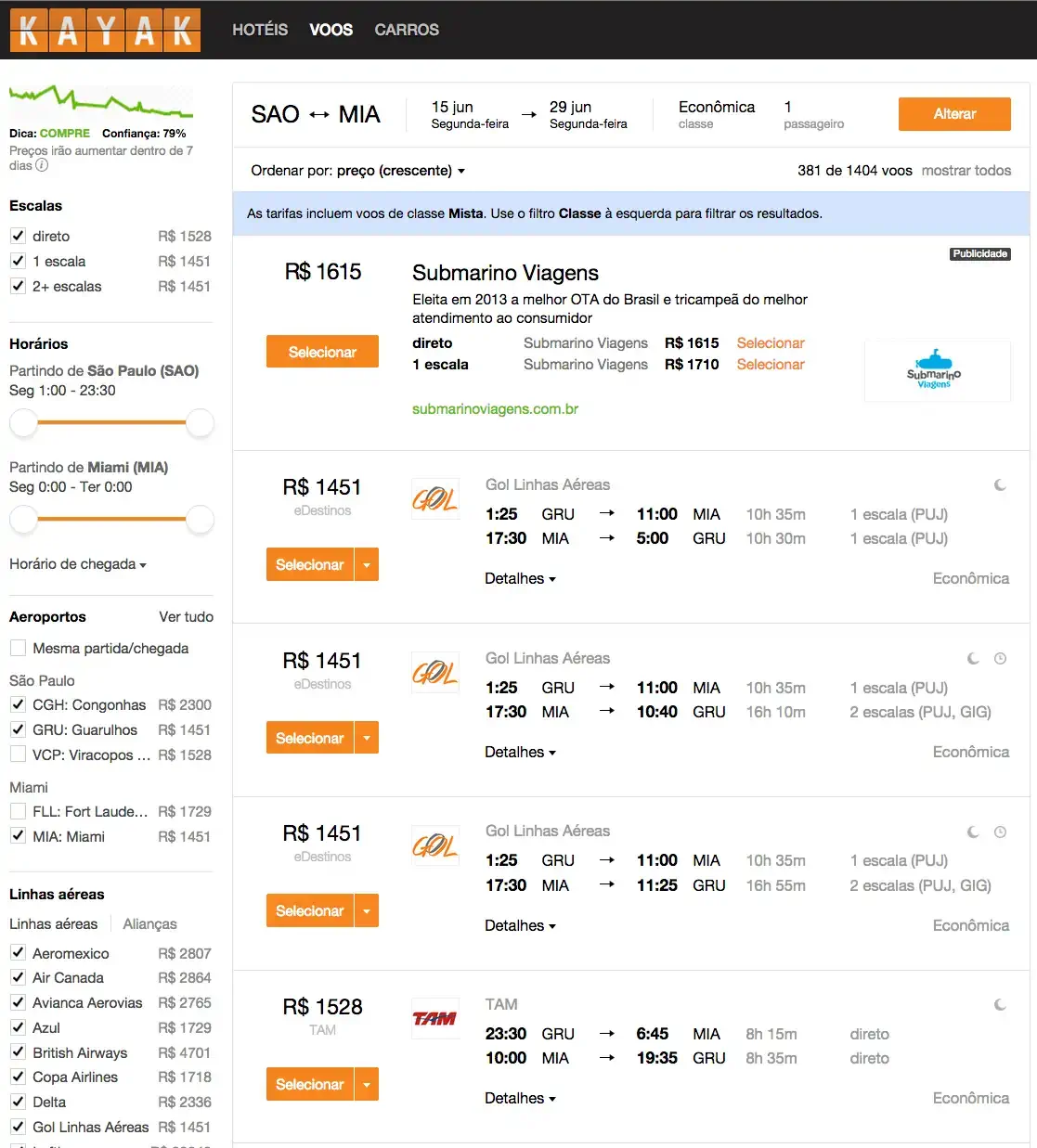Click the mostrar todos link
The image size is (1037, 1148).
tap(966, 171)
